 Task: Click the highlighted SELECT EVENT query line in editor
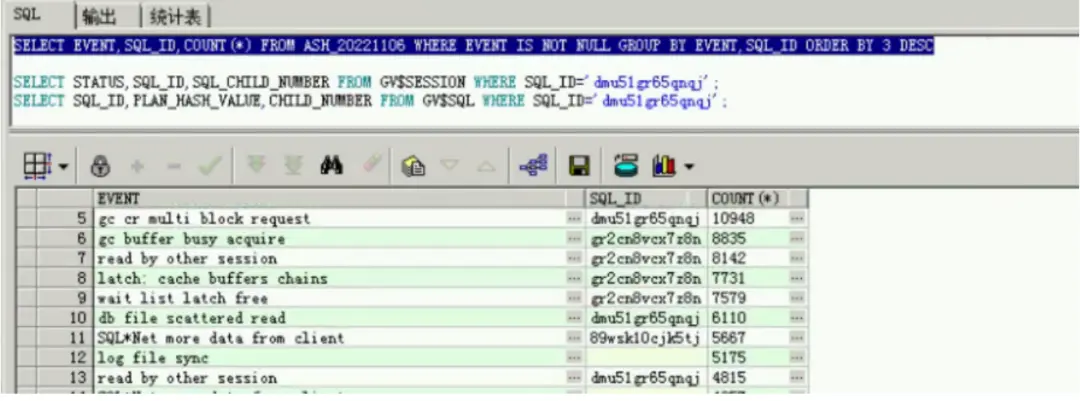pos(474,46)
